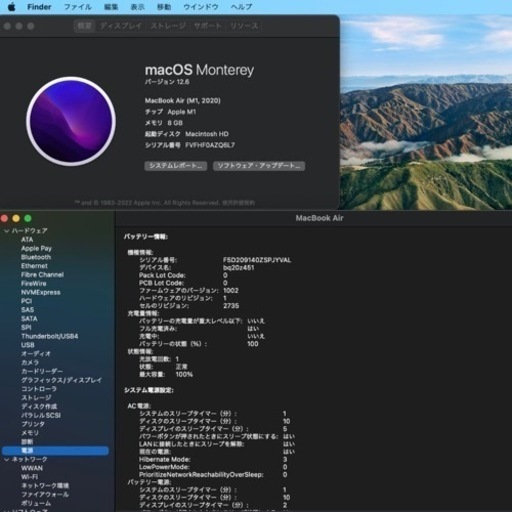Select Wi-Fi under network section

(29, 477)
